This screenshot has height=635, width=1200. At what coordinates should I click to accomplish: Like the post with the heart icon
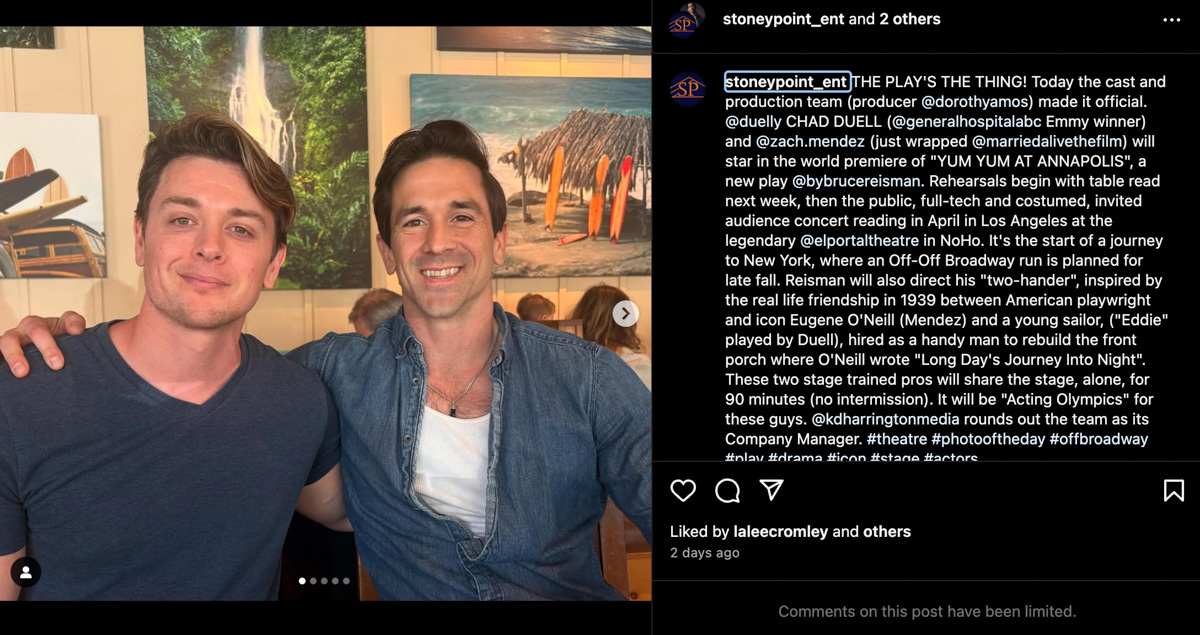683,490
